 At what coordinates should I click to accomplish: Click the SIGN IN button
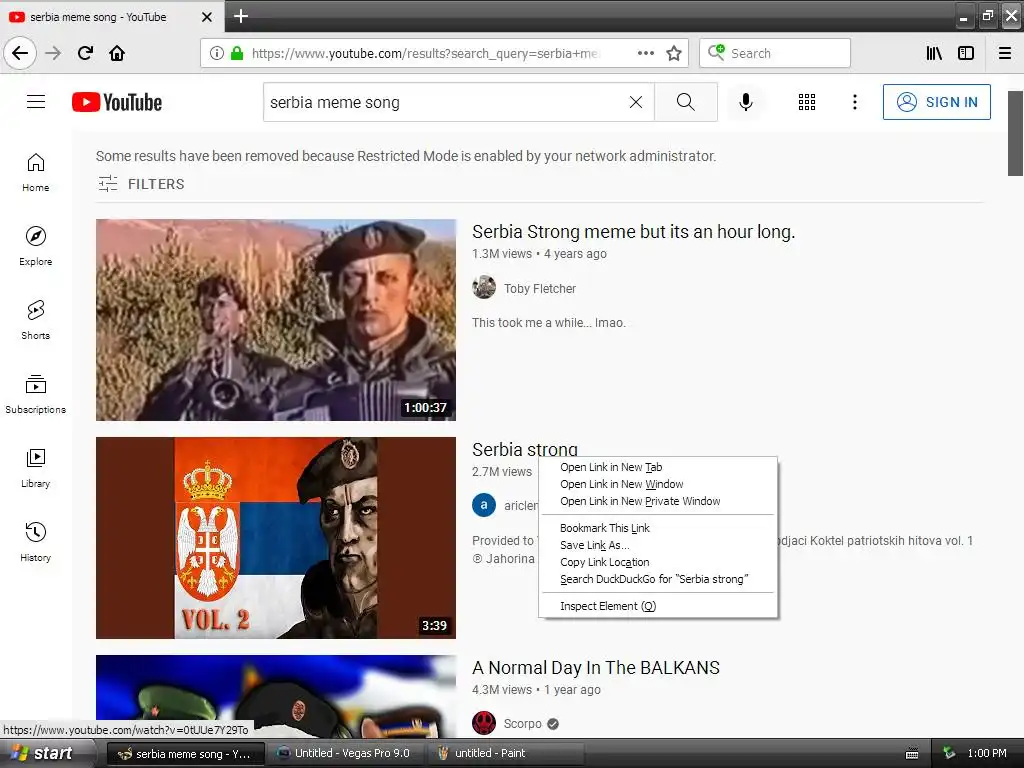coord(936,102)
